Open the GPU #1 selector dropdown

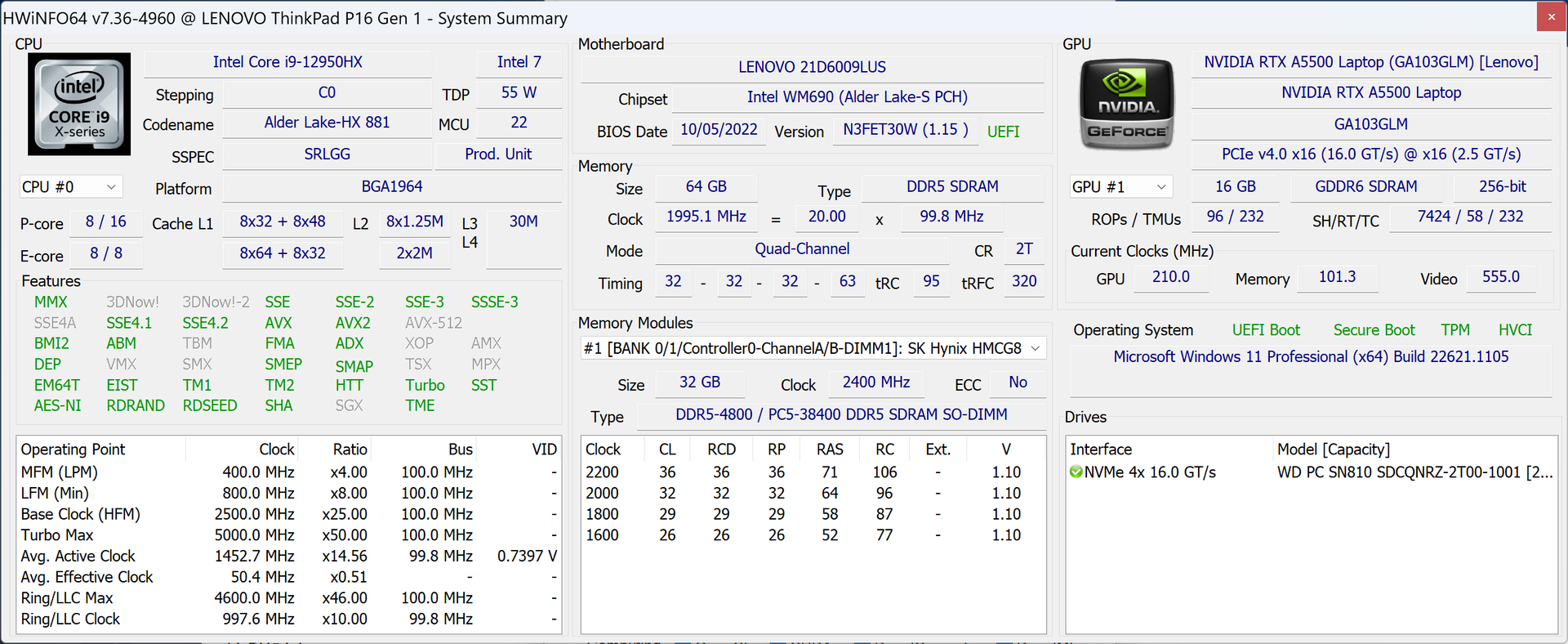point(1120,187)
